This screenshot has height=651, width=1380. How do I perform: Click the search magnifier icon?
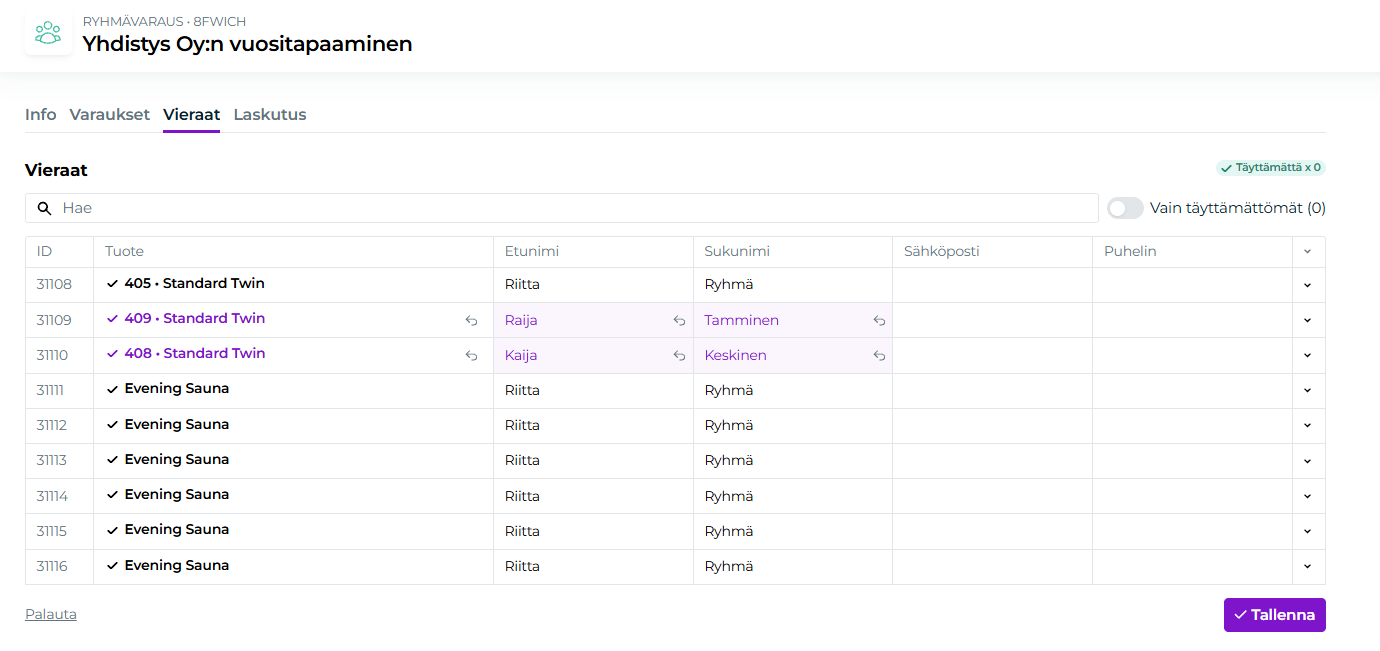tap(44, 208)
